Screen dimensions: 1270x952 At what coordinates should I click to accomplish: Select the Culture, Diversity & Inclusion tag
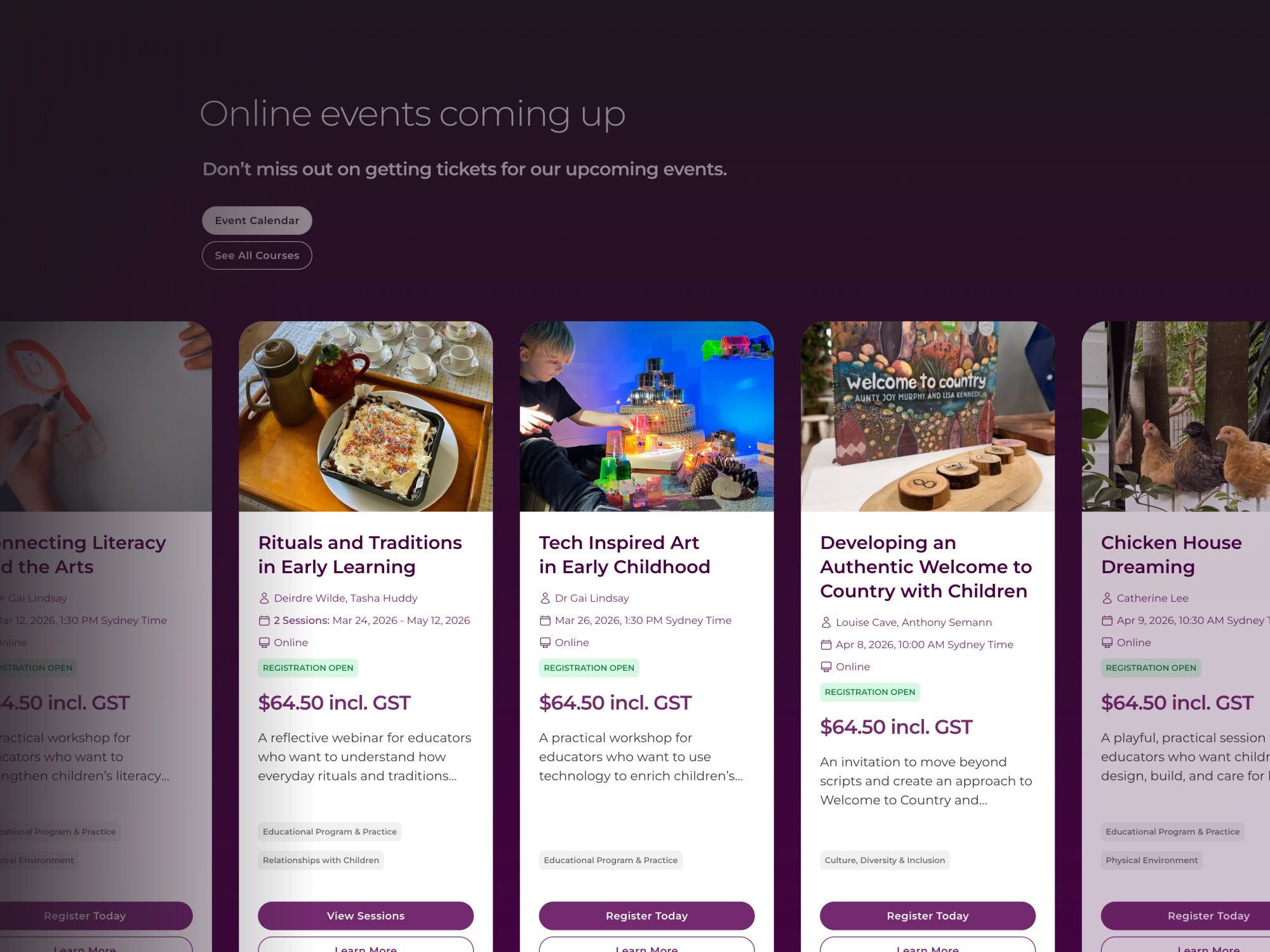(885, 860)
